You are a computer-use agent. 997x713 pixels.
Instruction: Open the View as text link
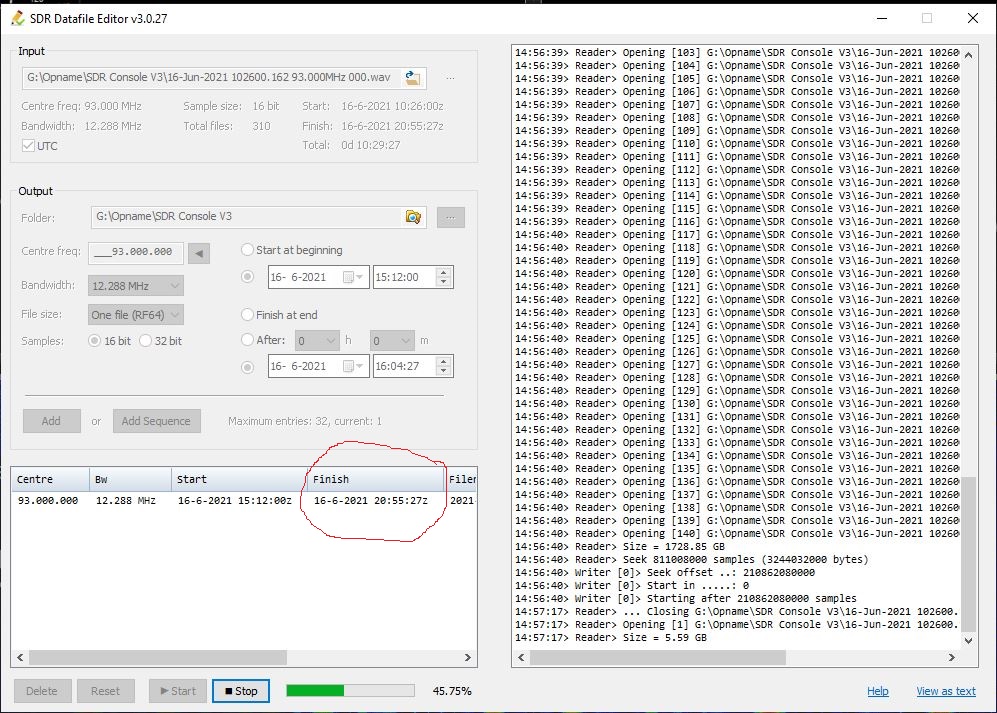945,691
